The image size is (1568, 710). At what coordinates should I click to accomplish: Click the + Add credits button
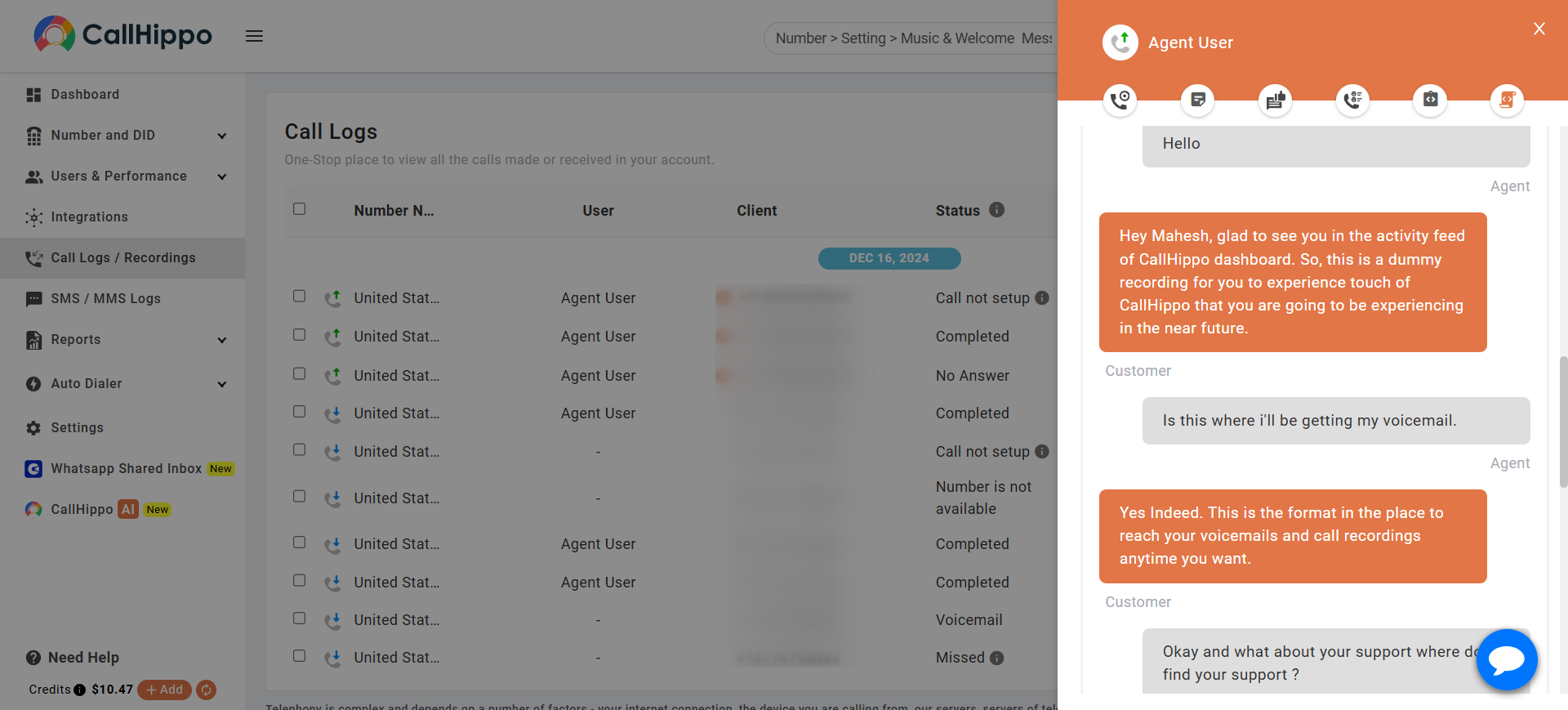pos(165,690)
